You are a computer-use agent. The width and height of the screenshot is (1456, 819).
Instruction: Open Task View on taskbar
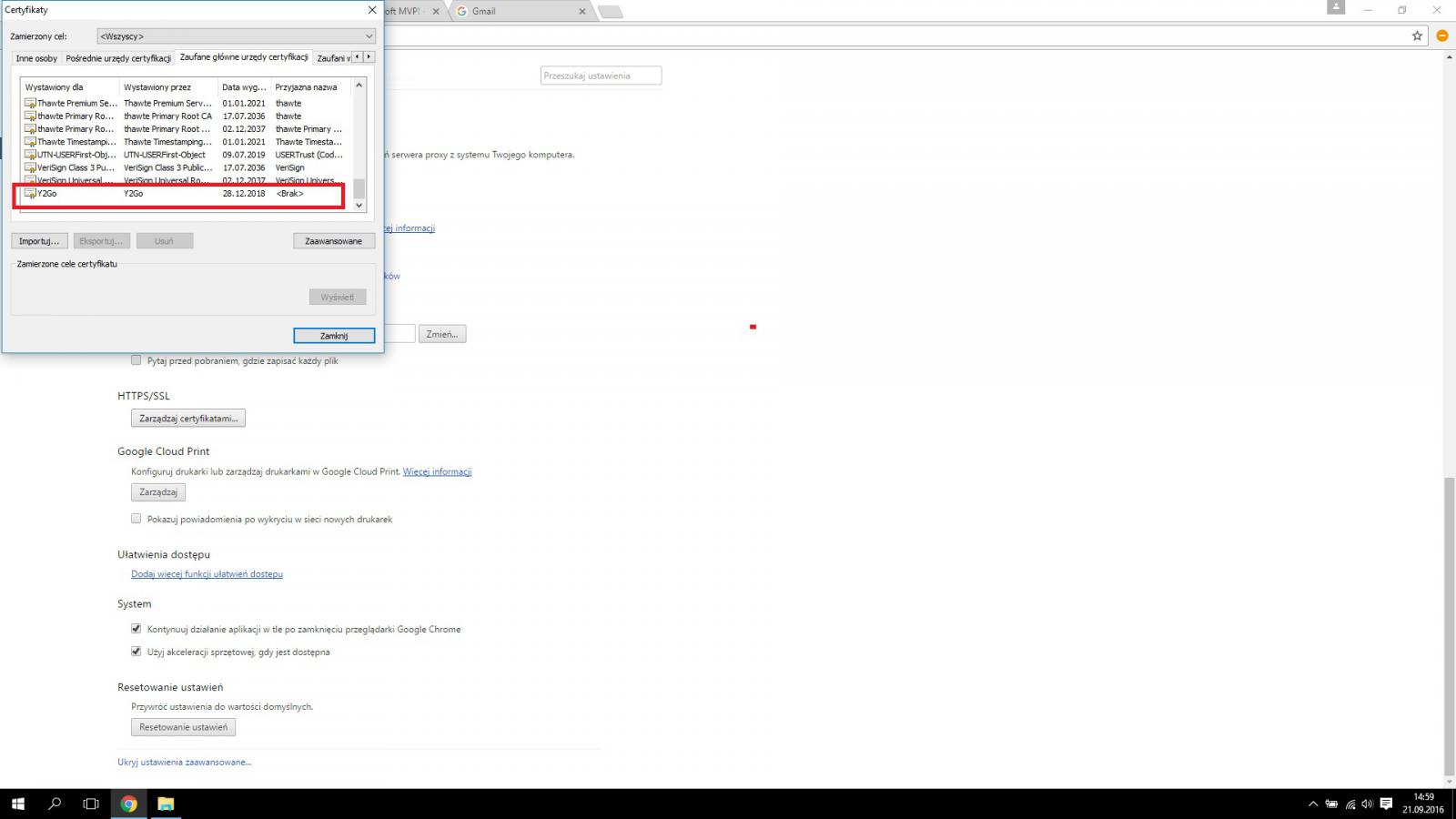pos(91,804)
